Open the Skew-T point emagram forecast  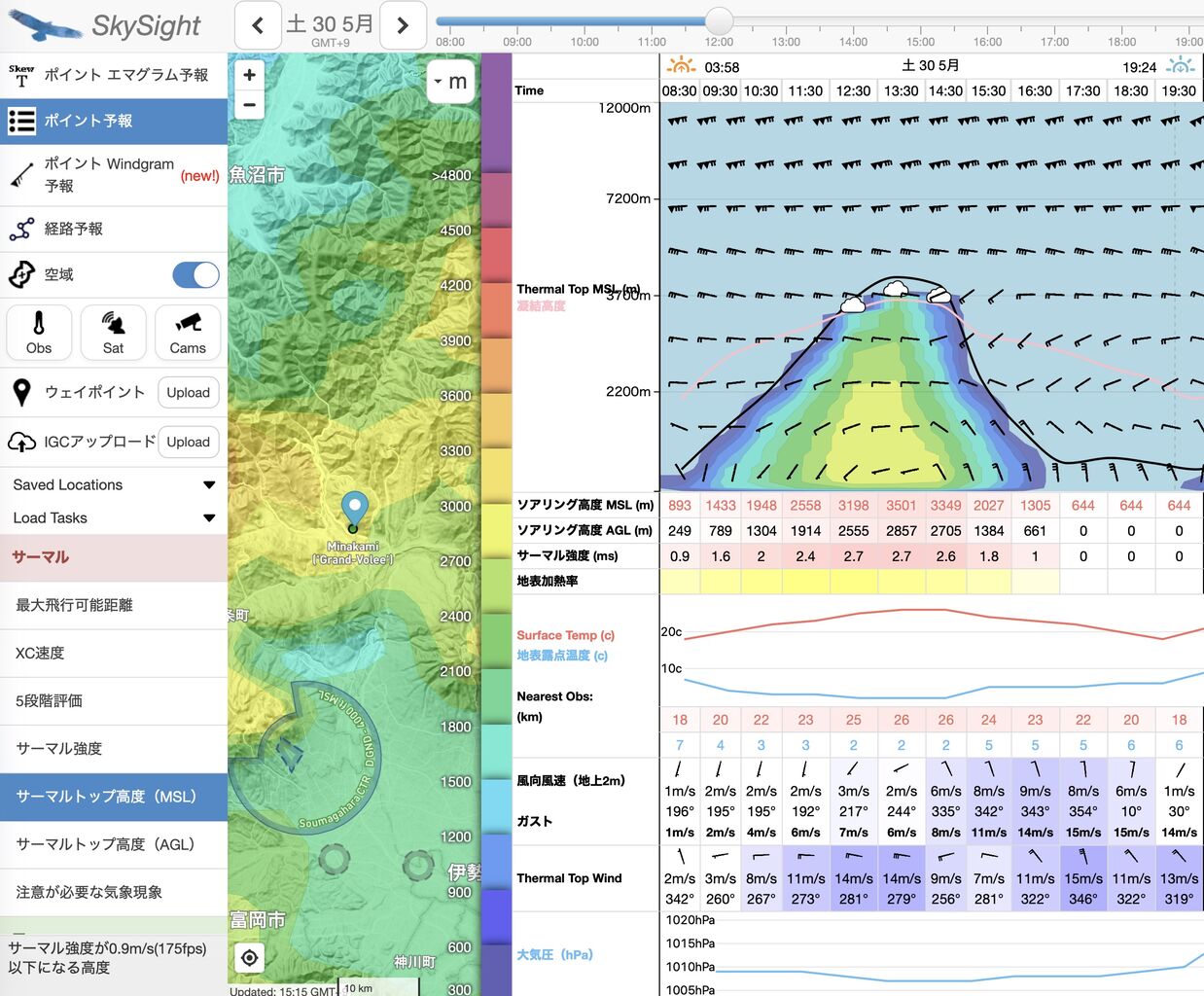(x=114, y=75)
